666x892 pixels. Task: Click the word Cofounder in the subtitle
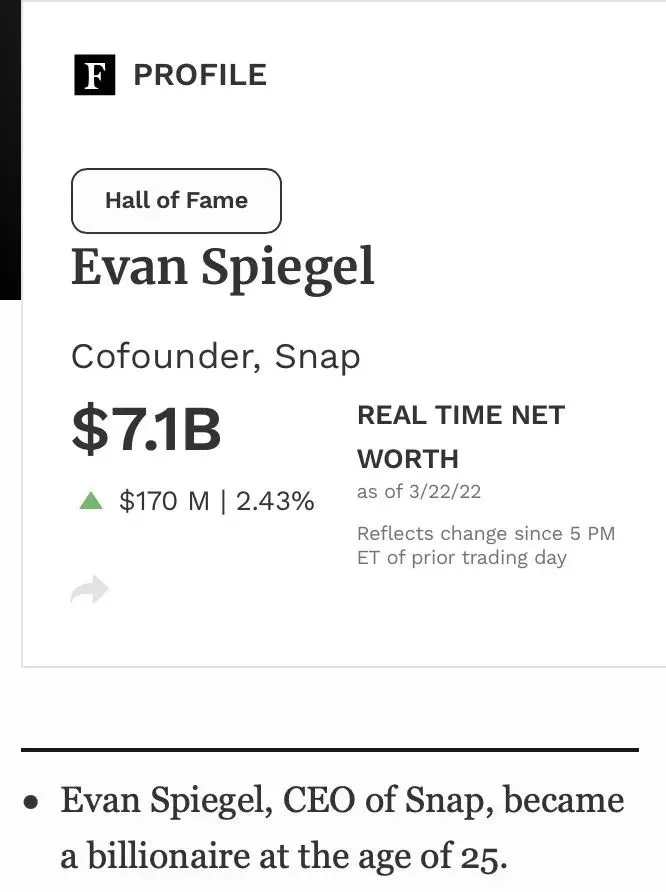159,357
